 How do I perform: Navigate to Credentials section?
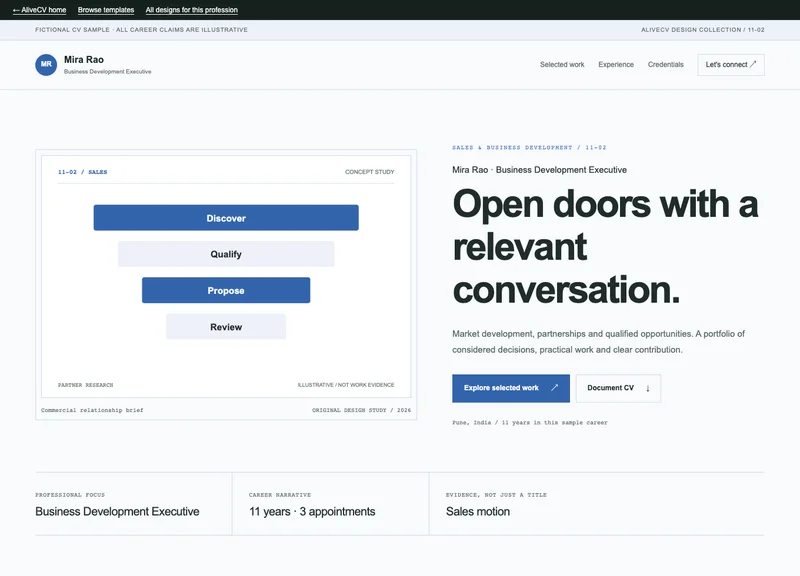tap(665, 64)
